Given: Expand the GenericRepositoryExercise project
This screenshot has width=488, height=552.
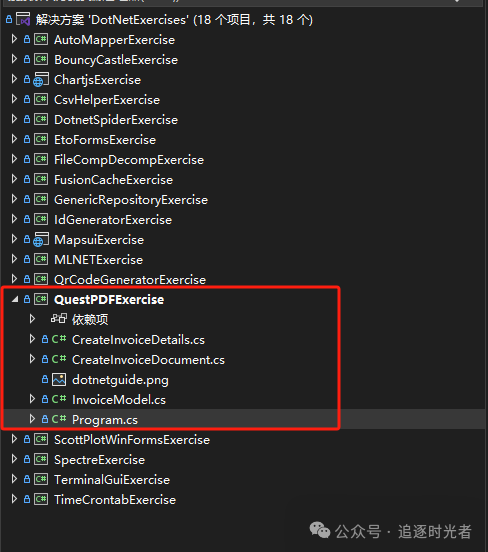Looking at the screenshot, I should pos(14,199).
